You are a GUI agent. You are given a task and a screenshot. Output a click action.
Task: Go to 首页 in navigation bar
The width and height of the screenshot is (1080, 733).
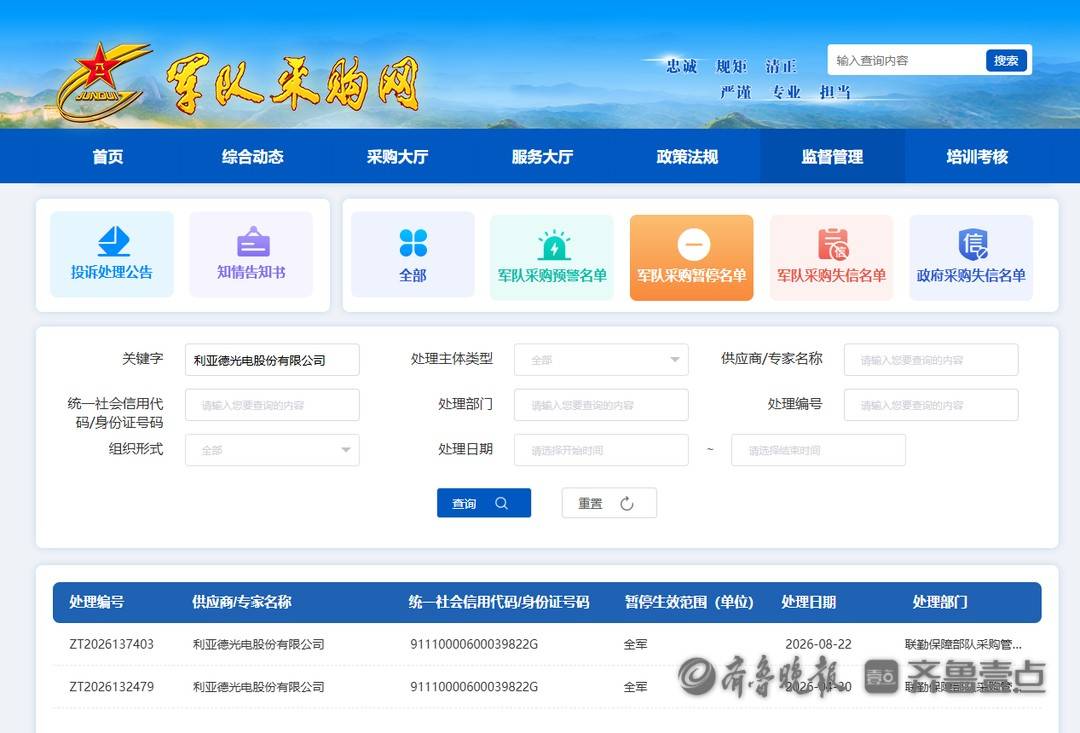pyautogui.click(x=108, y=156)
